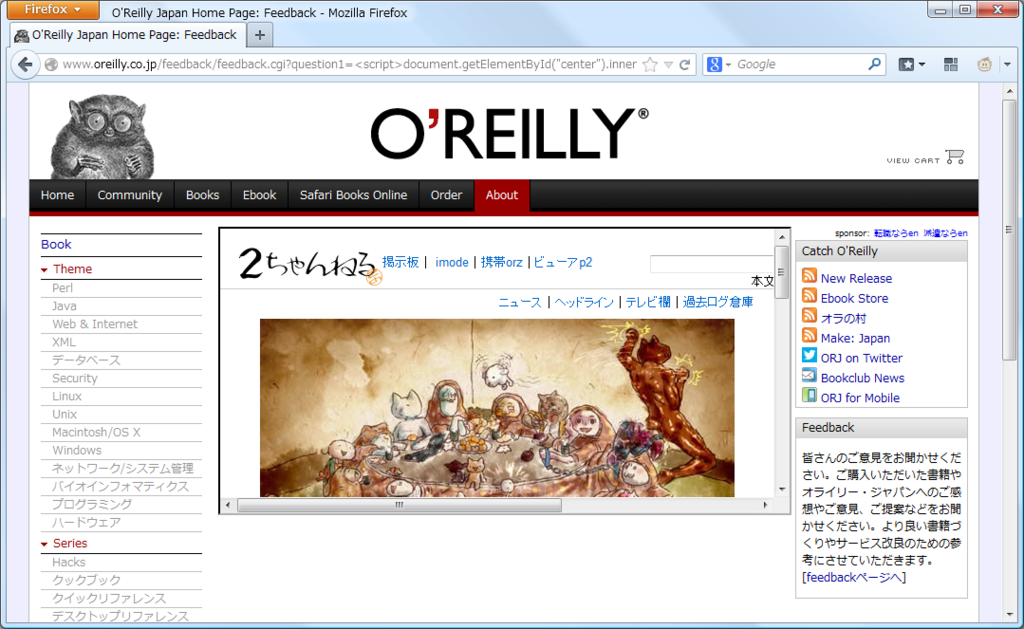Click the 2ちゃんねる logo in the frame

pyautogui.click(x=309, y=265)
